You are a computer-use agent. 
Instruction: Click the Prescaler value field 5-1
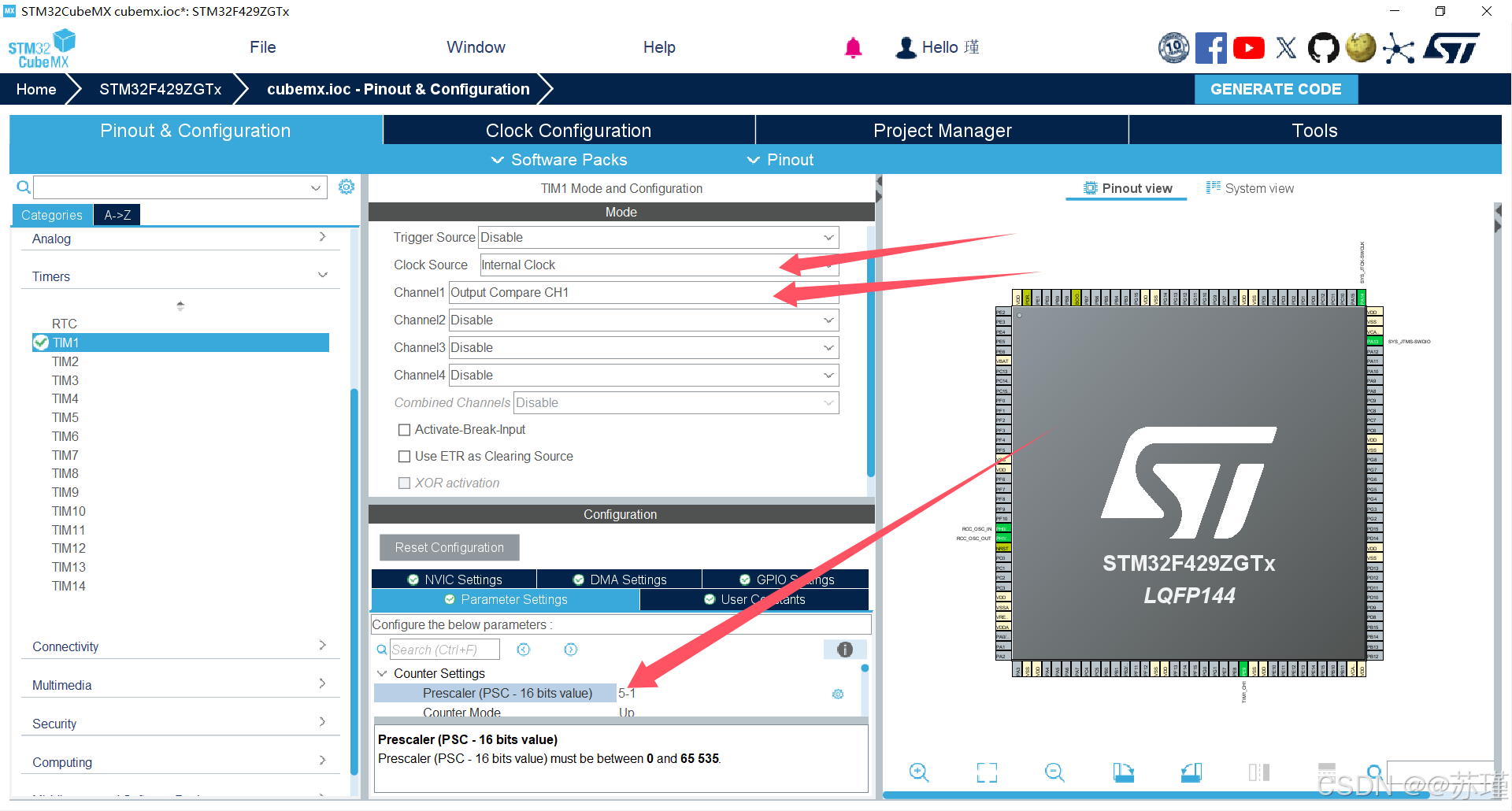point(627,694)
